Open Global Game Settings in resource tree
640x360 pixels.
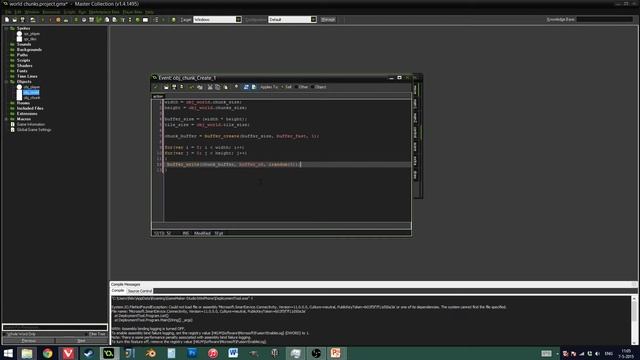34,130
